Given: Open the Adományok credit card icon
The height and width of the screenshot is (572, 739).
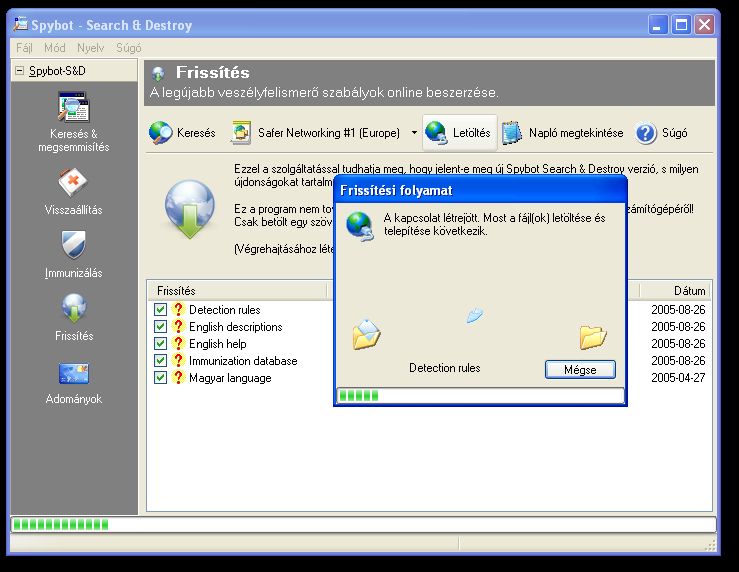Looking at the screenshot, I should [74, 374].
